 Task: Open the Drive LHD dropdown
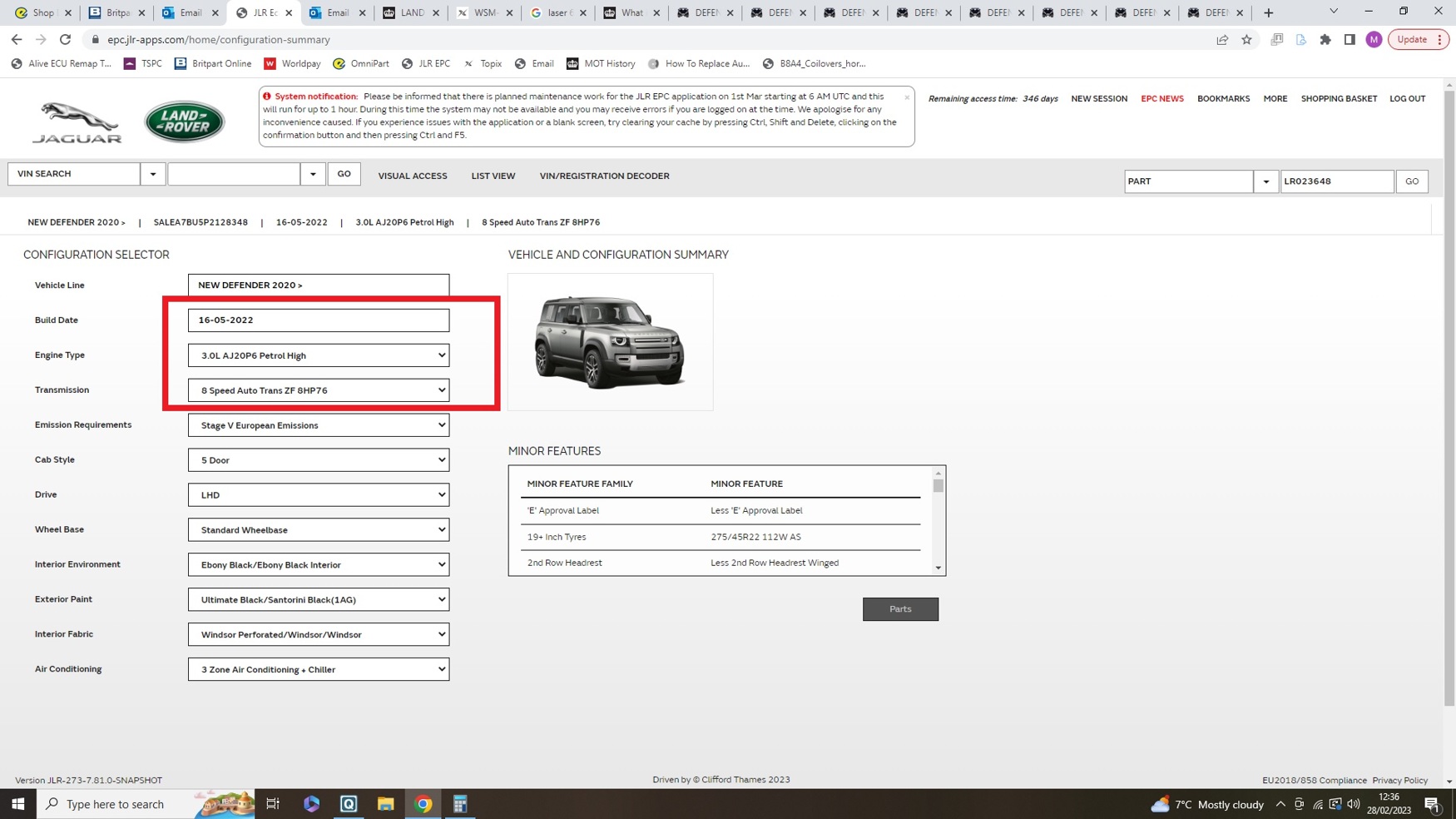click(x=319, y=495)
